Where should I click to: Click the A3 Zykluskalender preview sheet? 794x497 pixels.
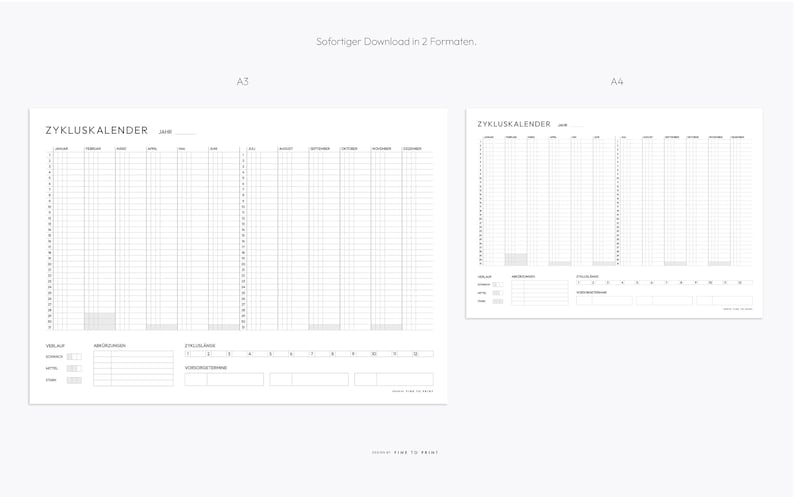click(x=238, y=256)
